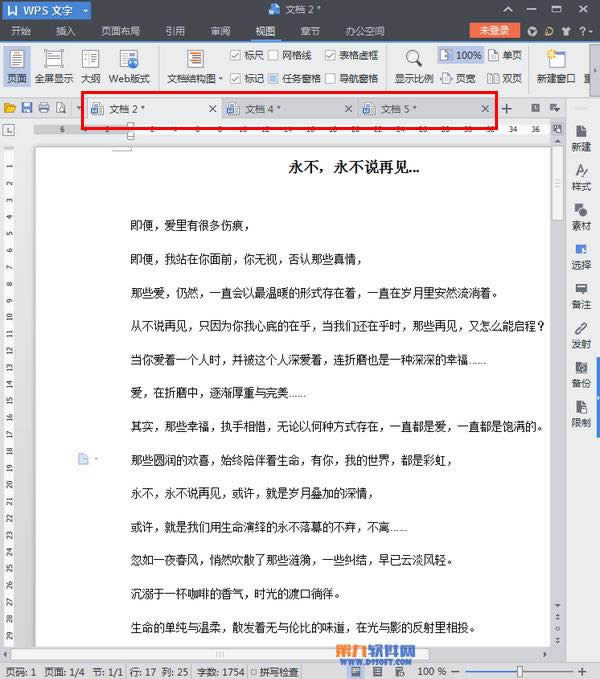Open the 备份 backup sidebar panel
This screenshot has height=679, width=600.
coord(581,374)
